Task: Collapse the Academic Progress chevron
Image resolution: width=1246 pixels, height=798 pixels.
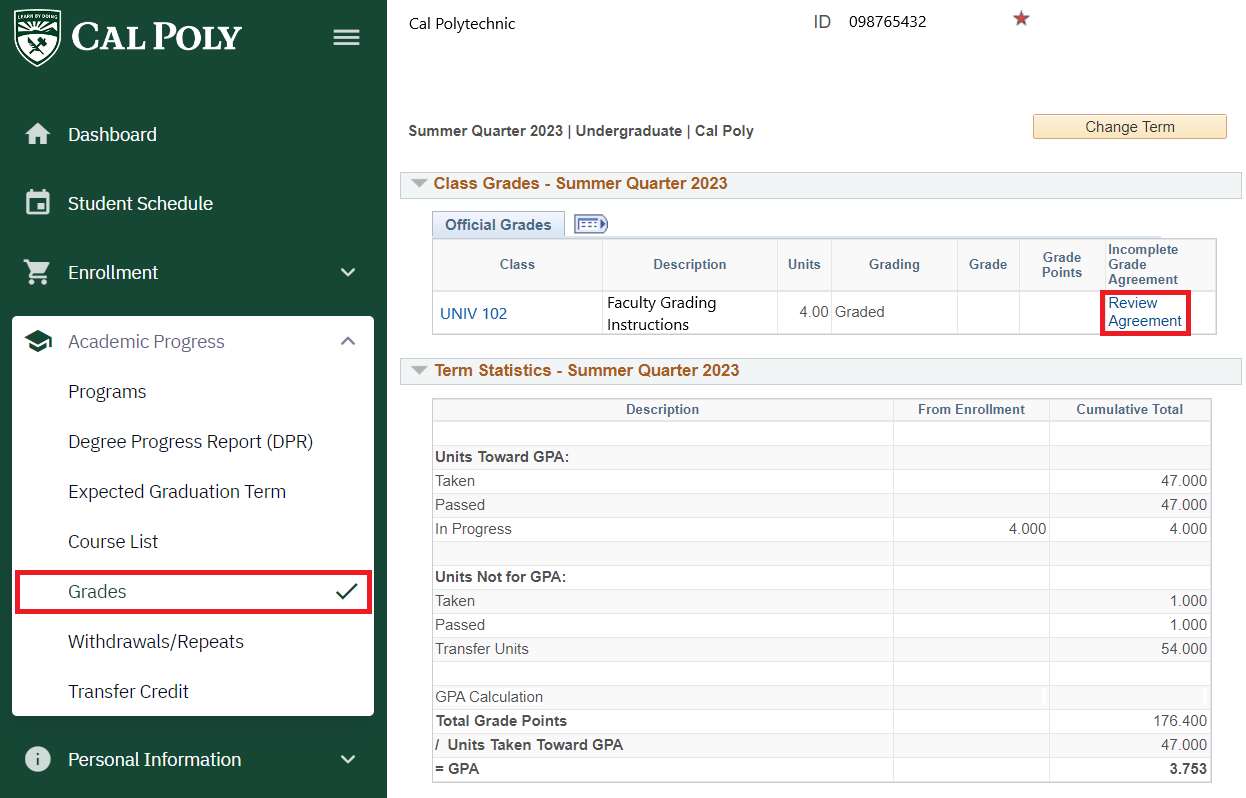Action: point(348,341)
